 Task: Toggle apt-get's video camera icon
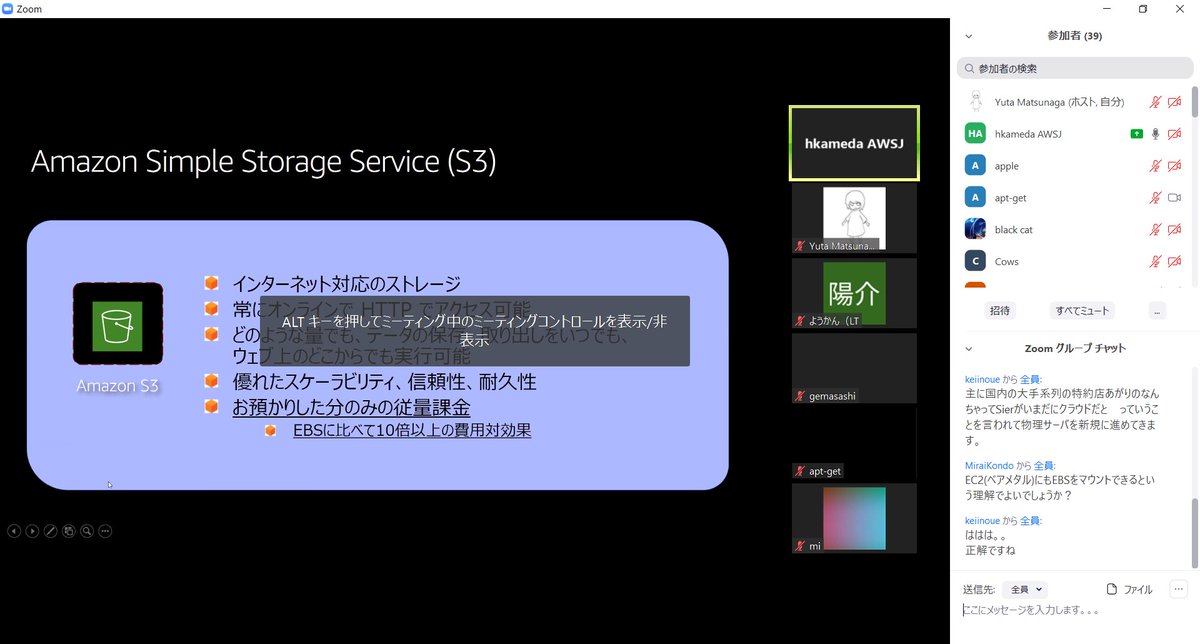point(1175,197)
